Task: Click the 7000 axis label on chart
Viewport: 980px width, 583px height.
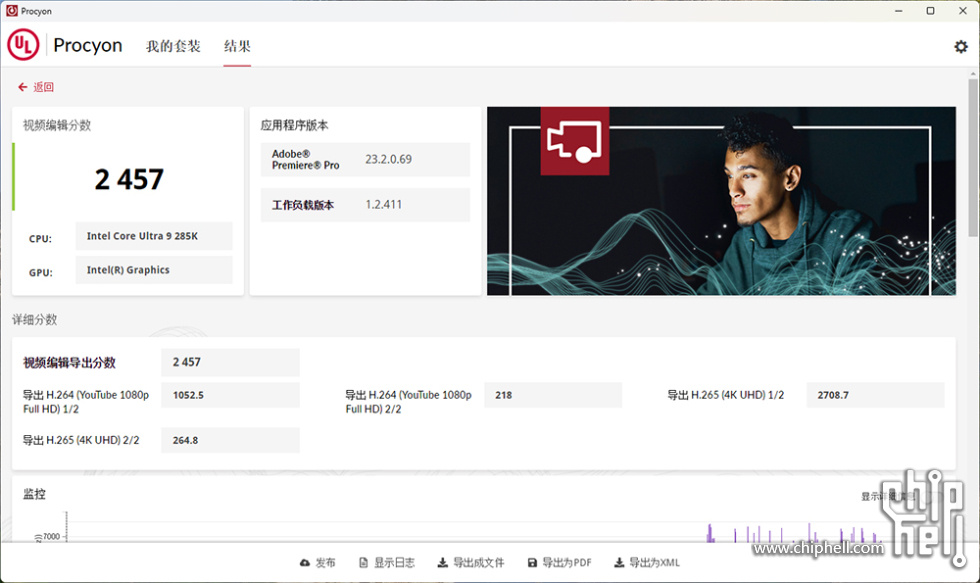Action: [51, 537]
